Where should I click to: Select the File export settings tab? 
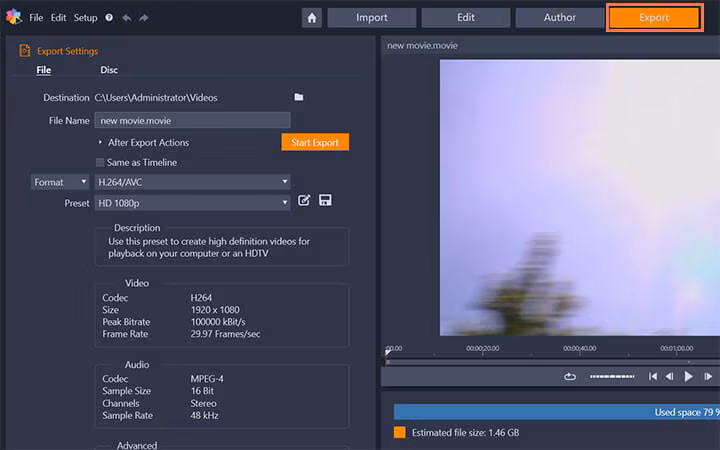(44, 70)
